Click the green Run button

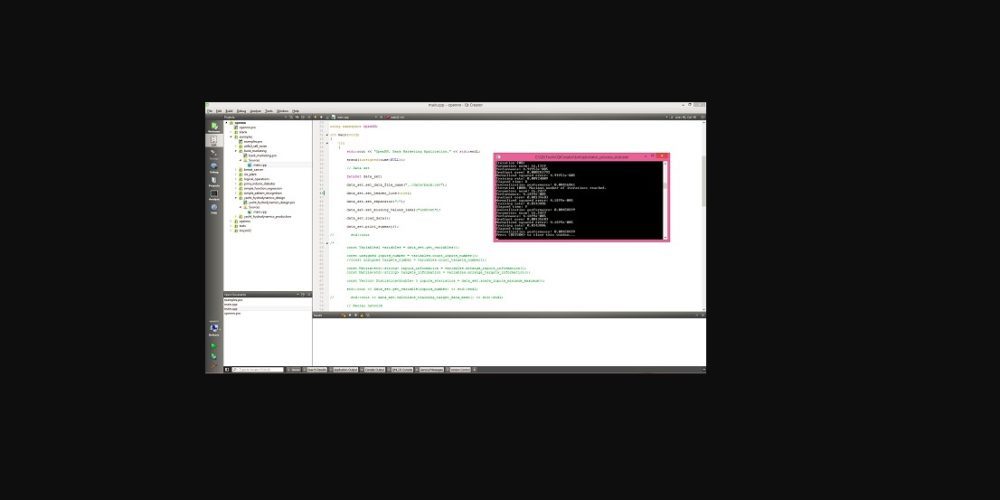tap(214, 345)
